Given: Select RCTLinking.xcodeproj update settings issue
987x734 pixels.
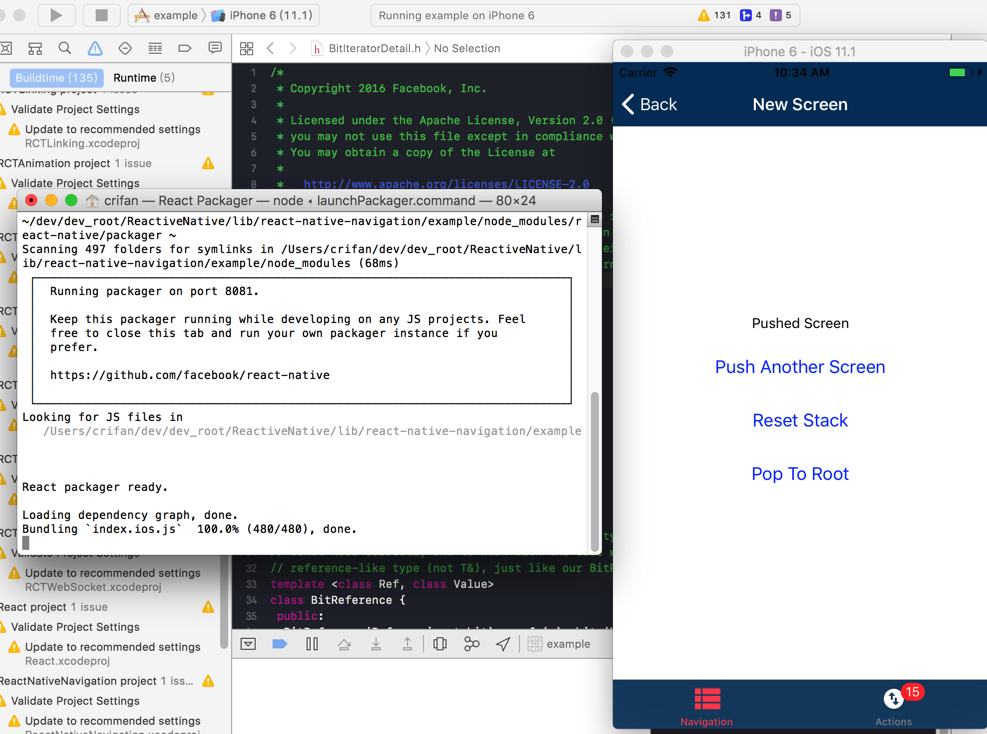Looking at the screenshot, I should click(112, 136).
